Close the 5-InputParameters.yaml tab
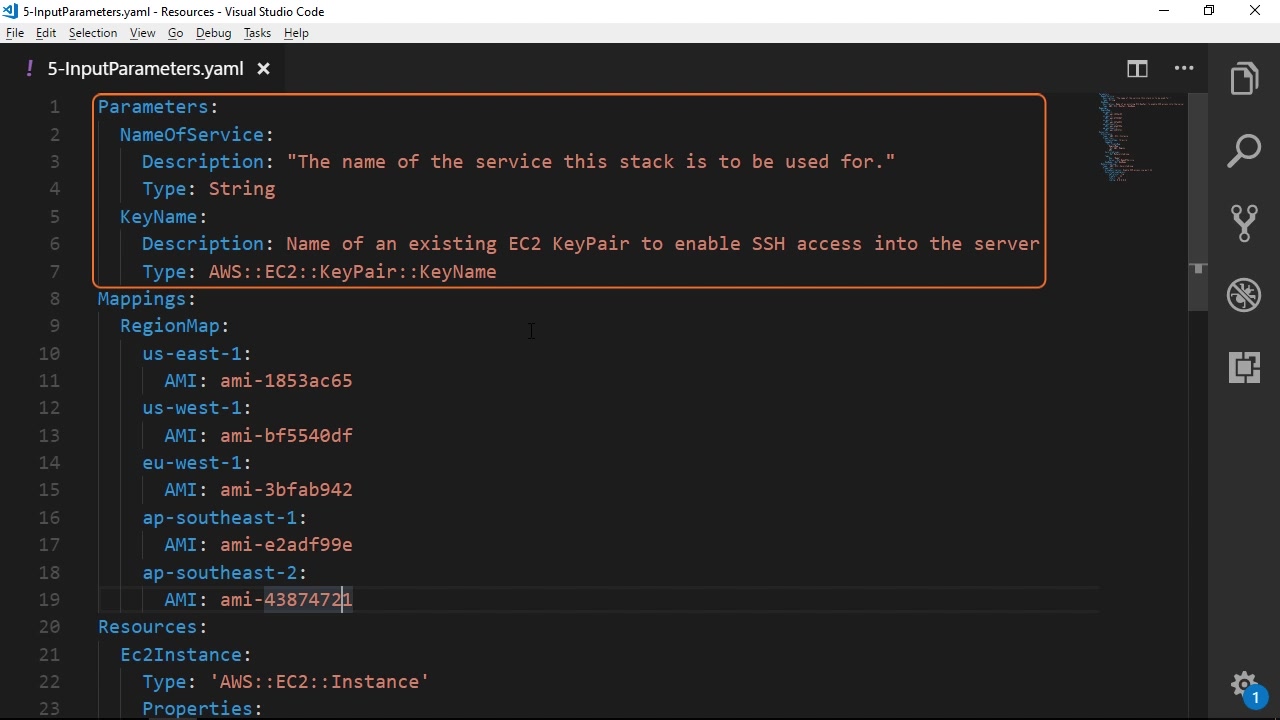The width and height of the screenshot is (1280, 720). coord(264,69)
